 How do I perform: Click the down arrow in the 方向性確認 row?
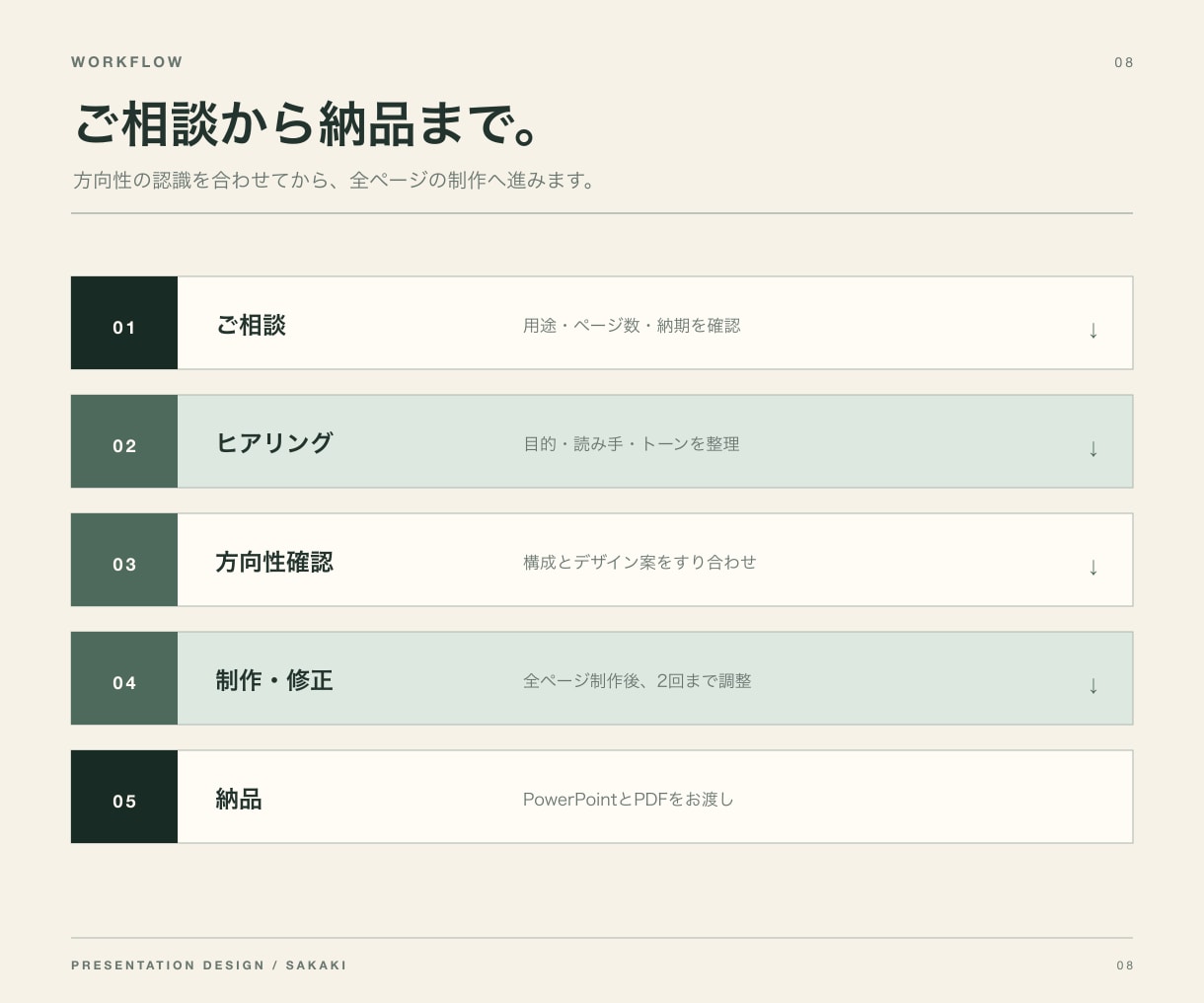tap(1092, 567)
